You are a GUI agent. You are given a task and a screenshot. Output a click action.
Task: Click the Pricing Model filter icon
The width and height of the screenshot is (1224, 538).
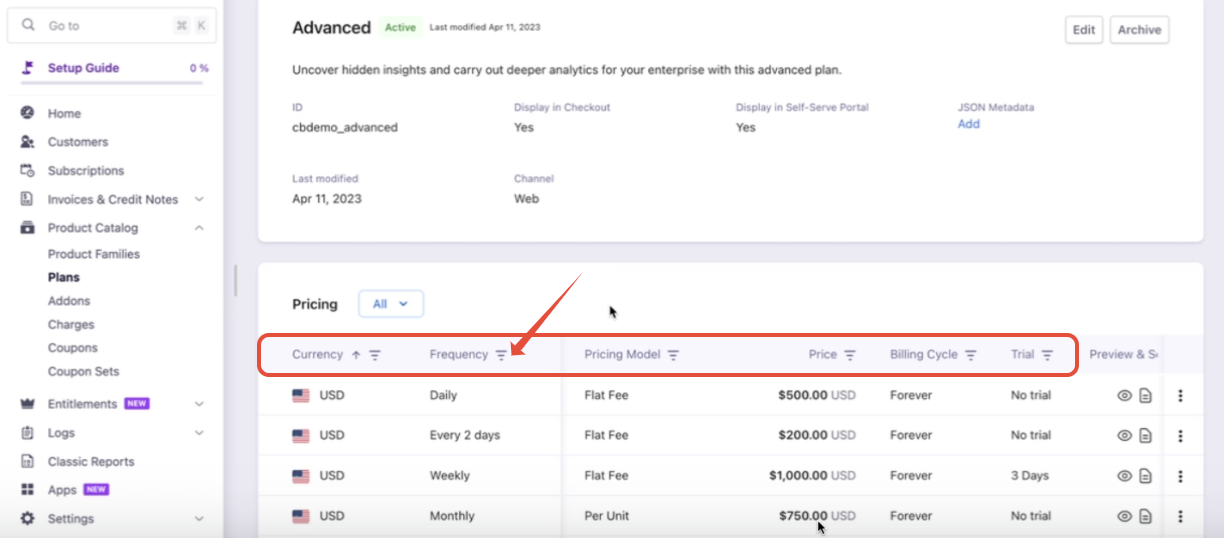pos(673,355)
